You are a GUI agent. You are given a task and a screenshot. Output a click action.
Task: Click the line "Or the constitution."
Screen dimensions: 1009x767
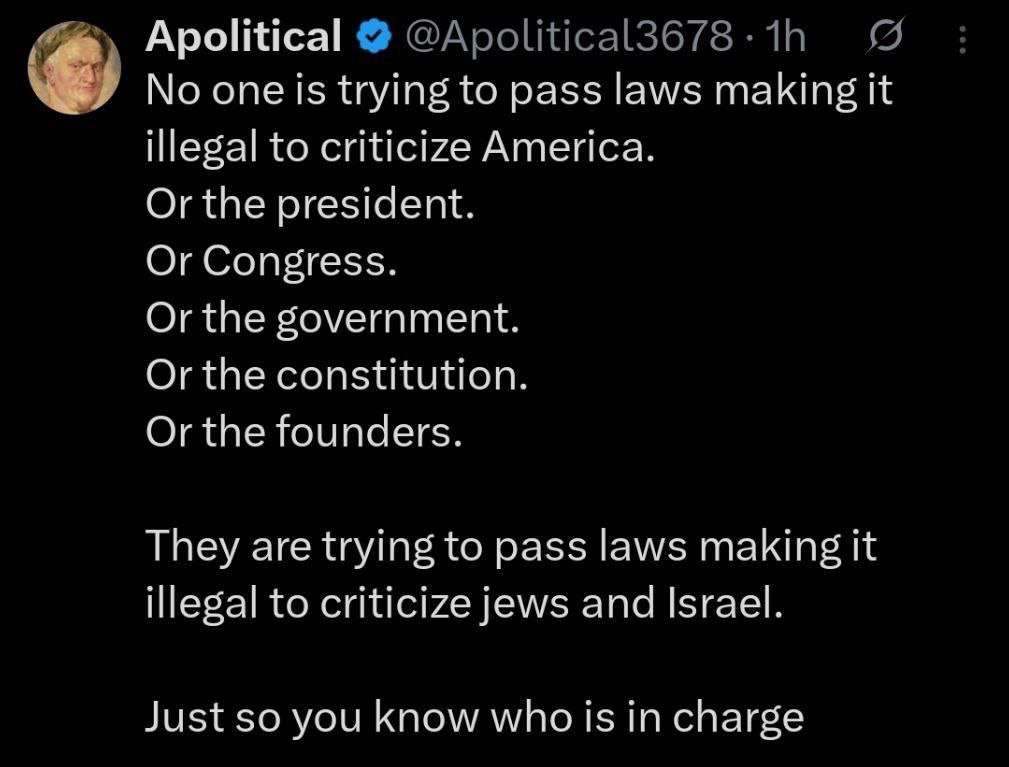(336, 375)
